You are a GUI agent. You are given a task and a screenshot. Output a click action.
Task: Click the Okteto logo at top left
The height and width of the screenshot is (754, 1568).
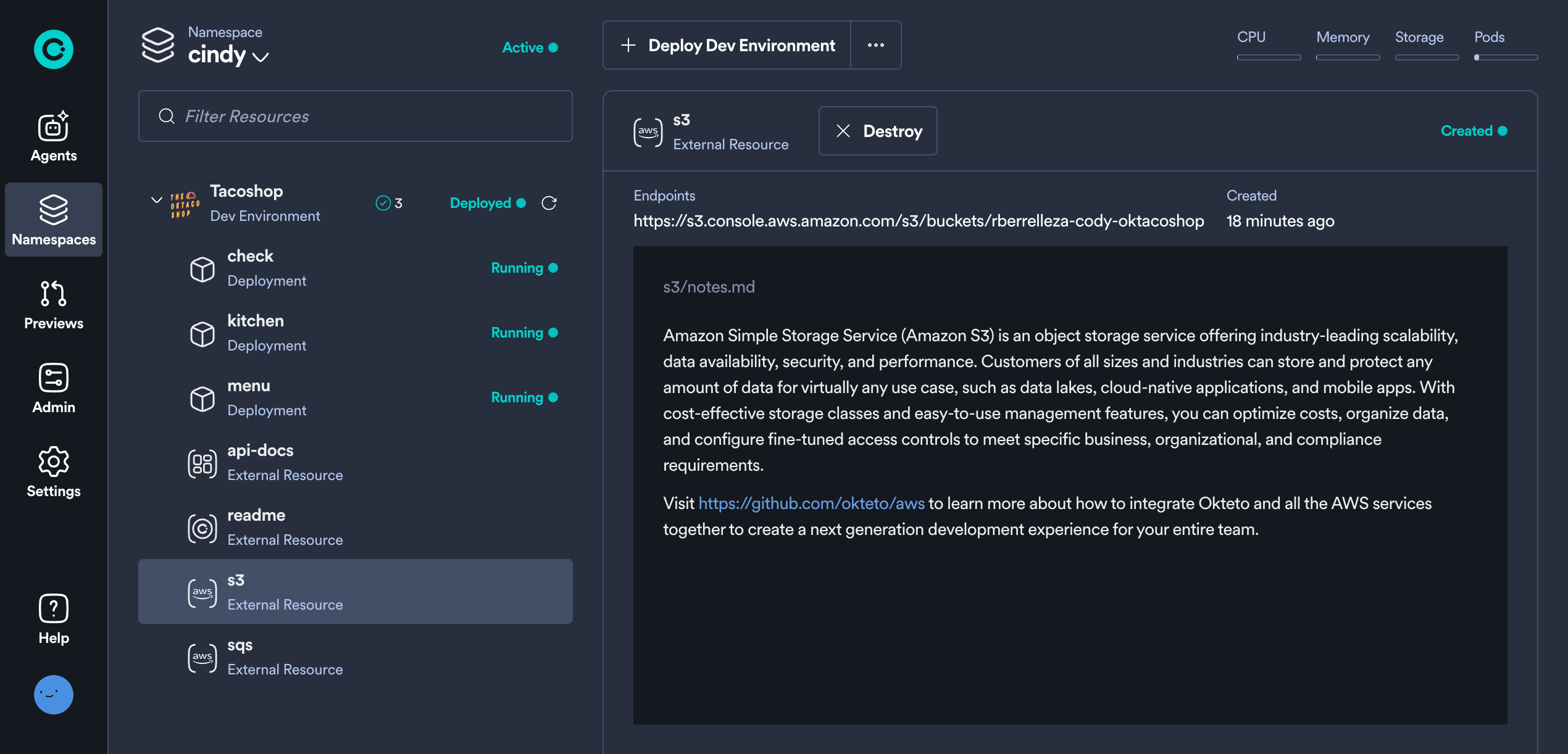53,49
